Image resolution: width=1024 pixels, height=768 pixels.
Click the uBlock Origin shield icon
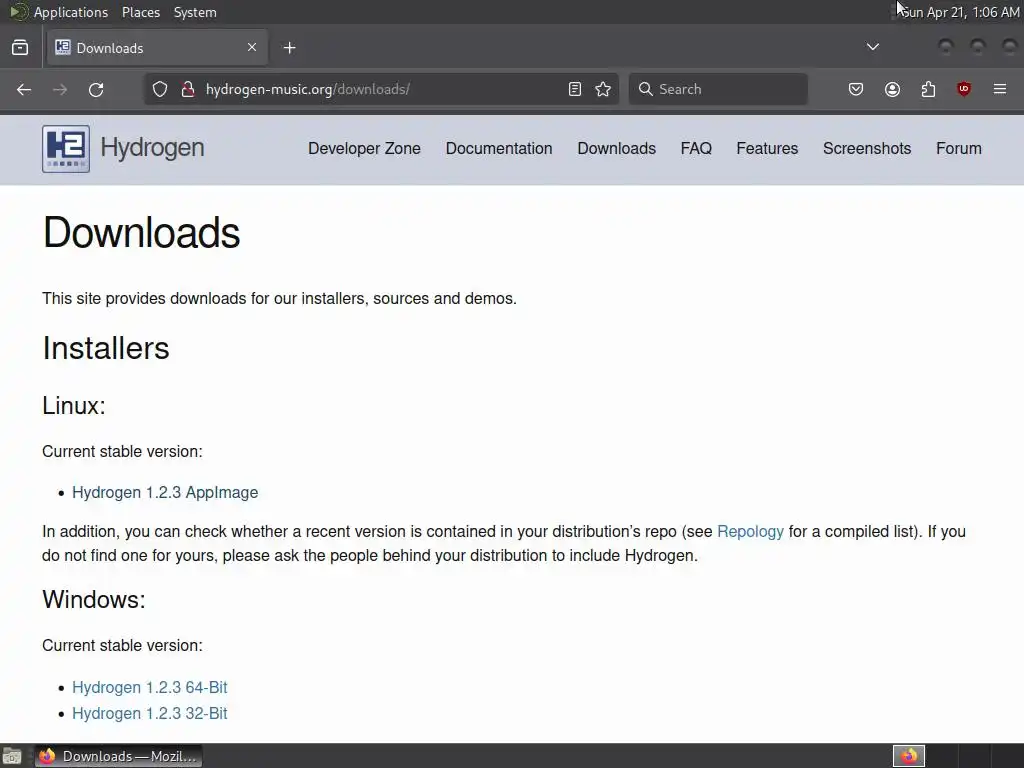click(964, 89)
